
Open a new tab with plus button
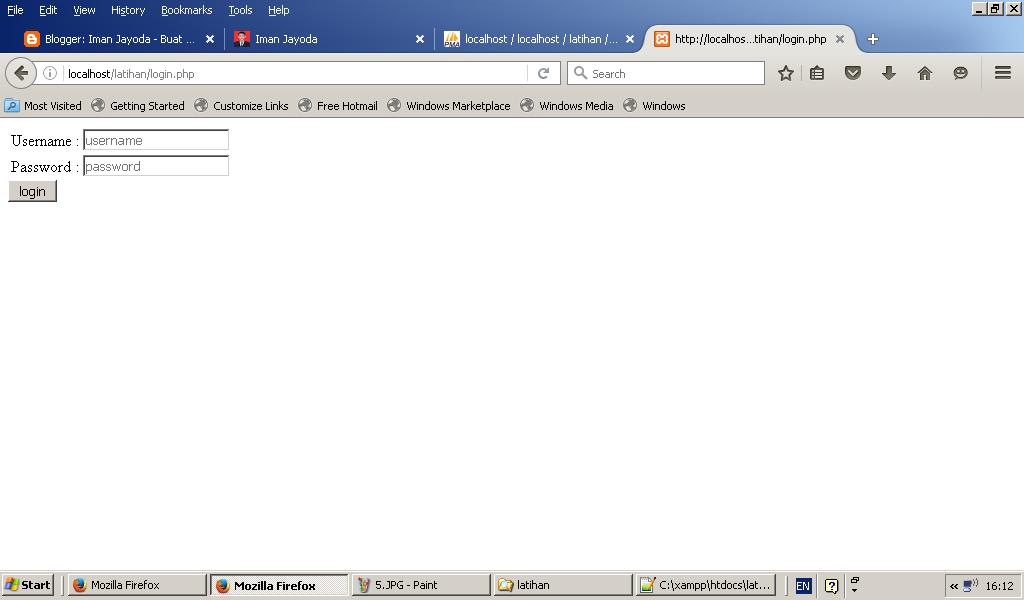coord(872,39)
